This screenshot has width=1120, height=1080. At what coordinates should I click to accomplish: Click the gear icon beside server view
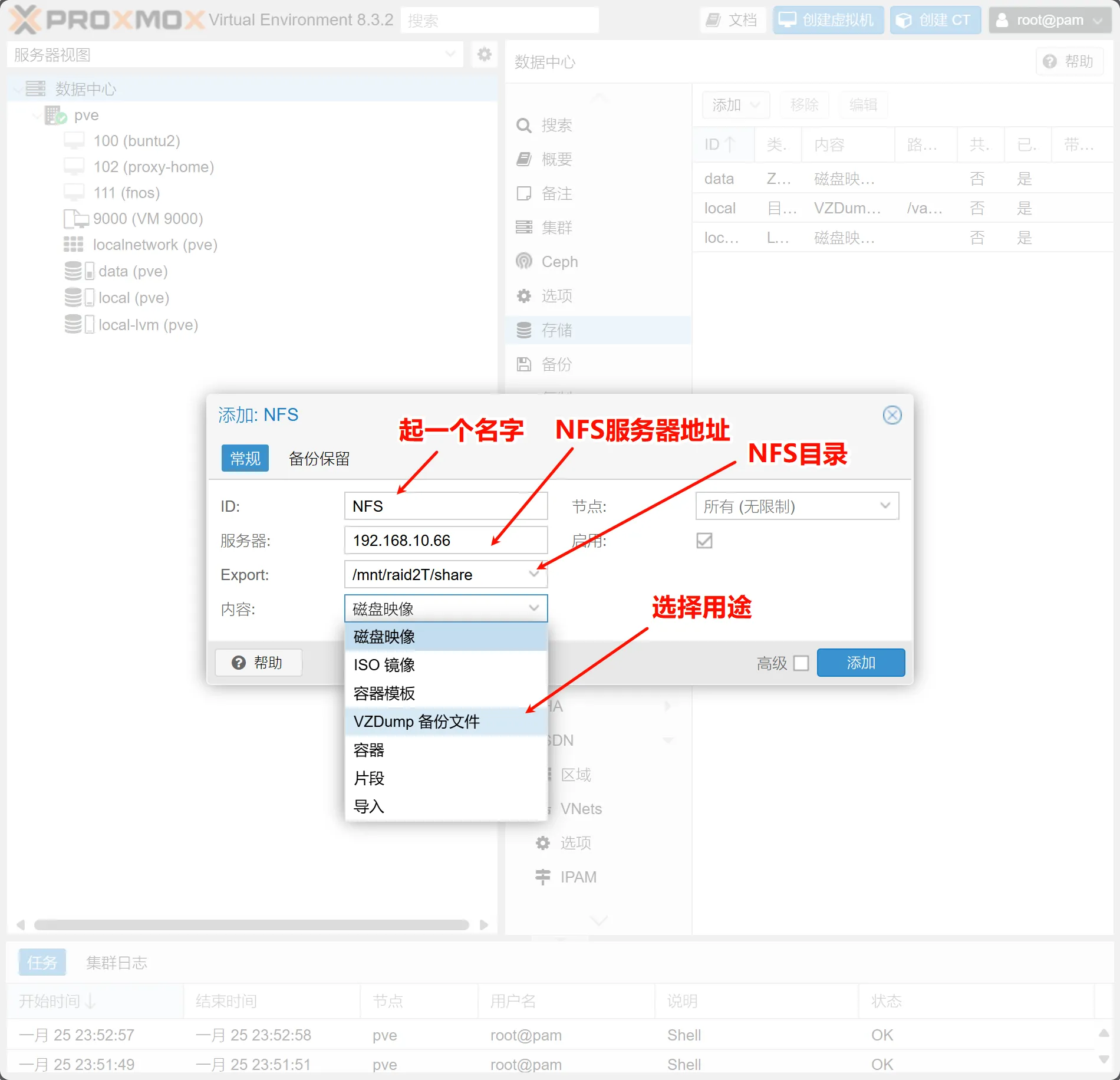pos(484,55)
